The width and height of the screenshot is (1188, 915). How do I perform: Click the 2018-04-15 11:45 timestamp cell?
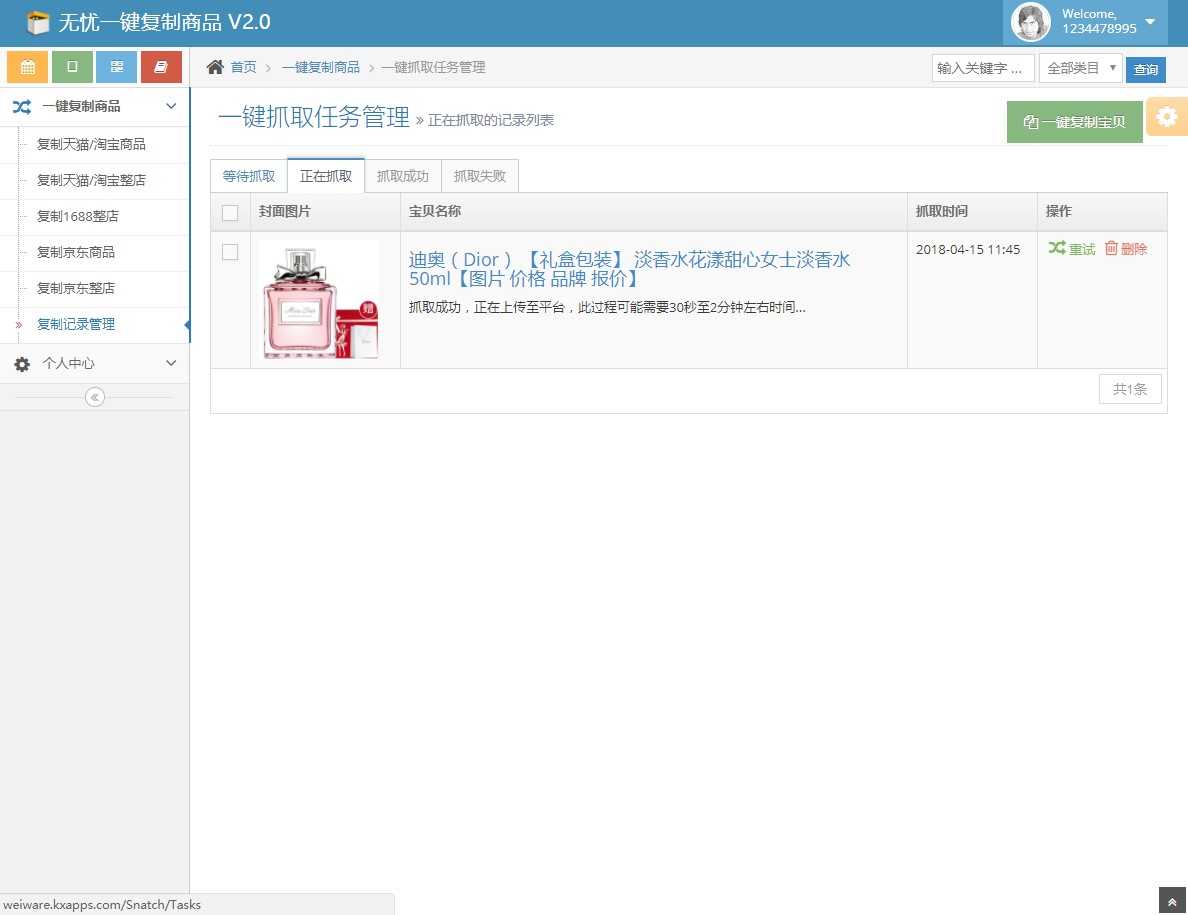pos(968,249)
